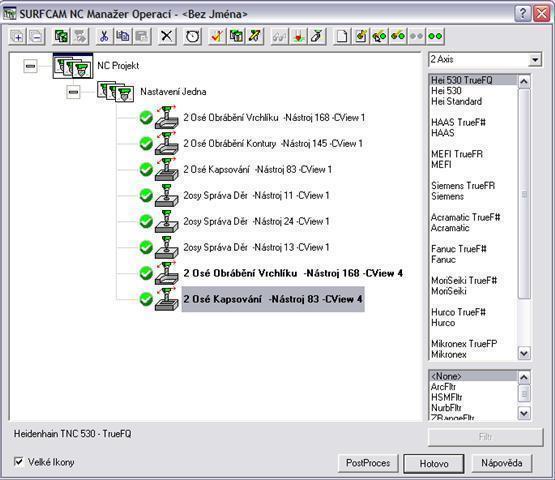555x480 pixels.
Task: Toggle green check of Nástroj 24 operation
Action: (x=146, y=222)
